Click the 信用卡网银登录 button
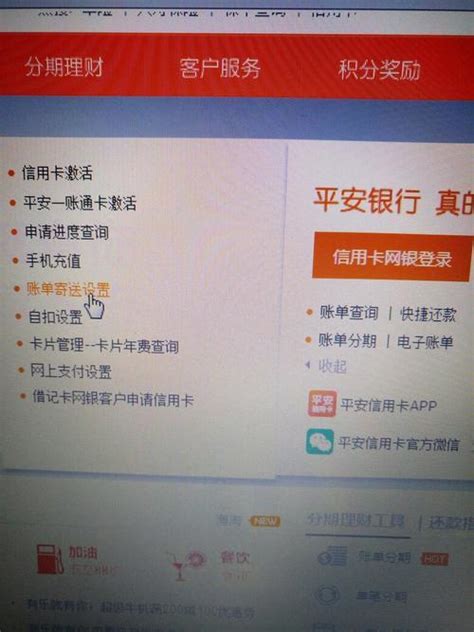474x632 pixels. 392,257
